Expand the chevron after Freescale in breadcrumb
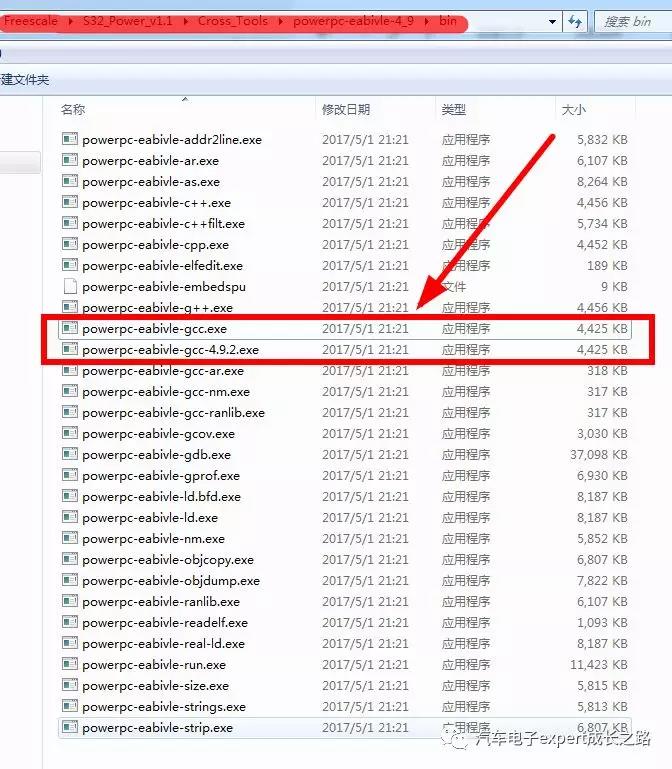Image resolution: width=672 pixels, height=769 pixels. 70,21
